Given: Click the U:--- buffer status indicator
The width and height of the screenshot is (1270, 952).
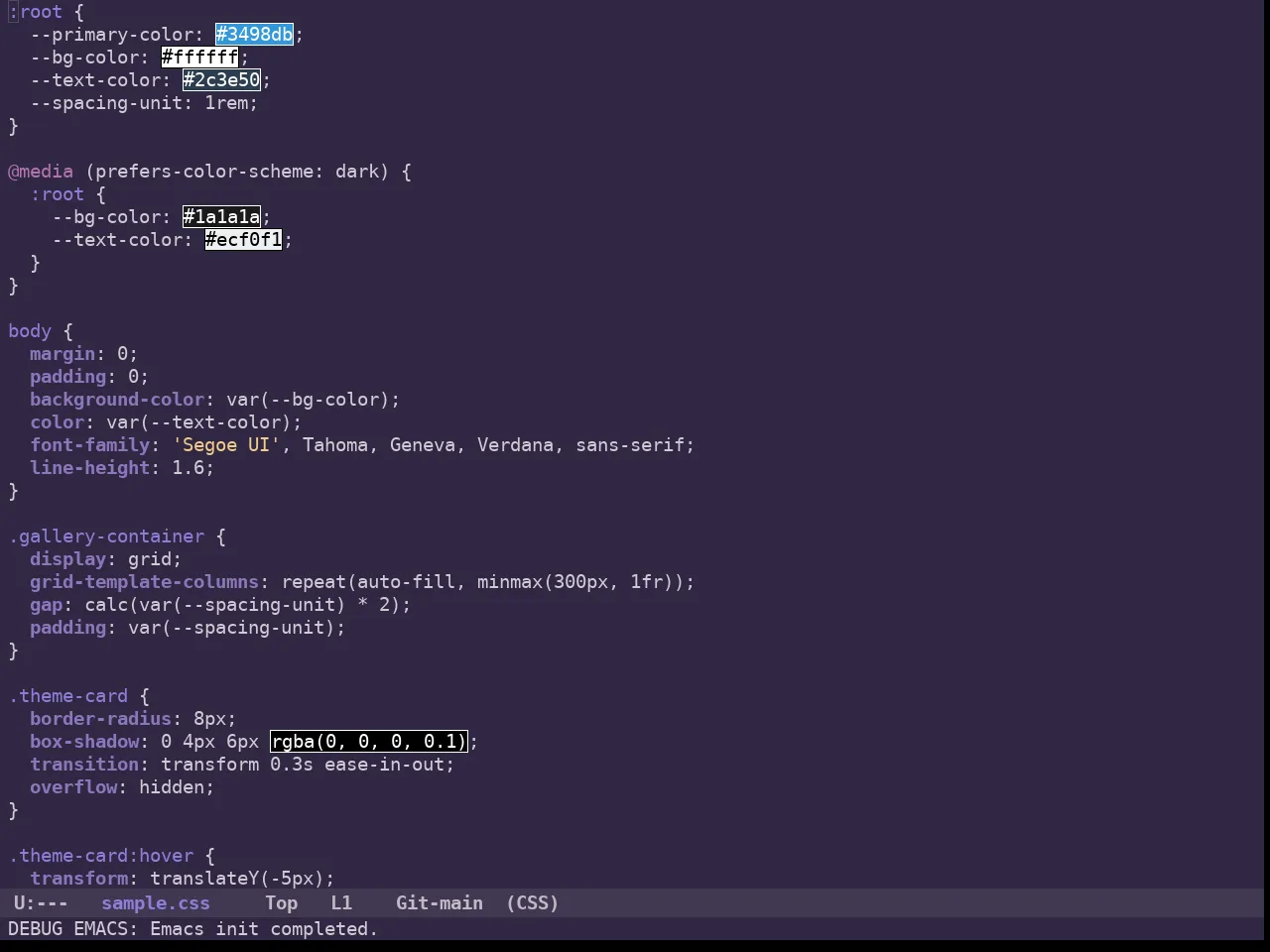Looking at the screenshot, I should click(x=41, y=902).
